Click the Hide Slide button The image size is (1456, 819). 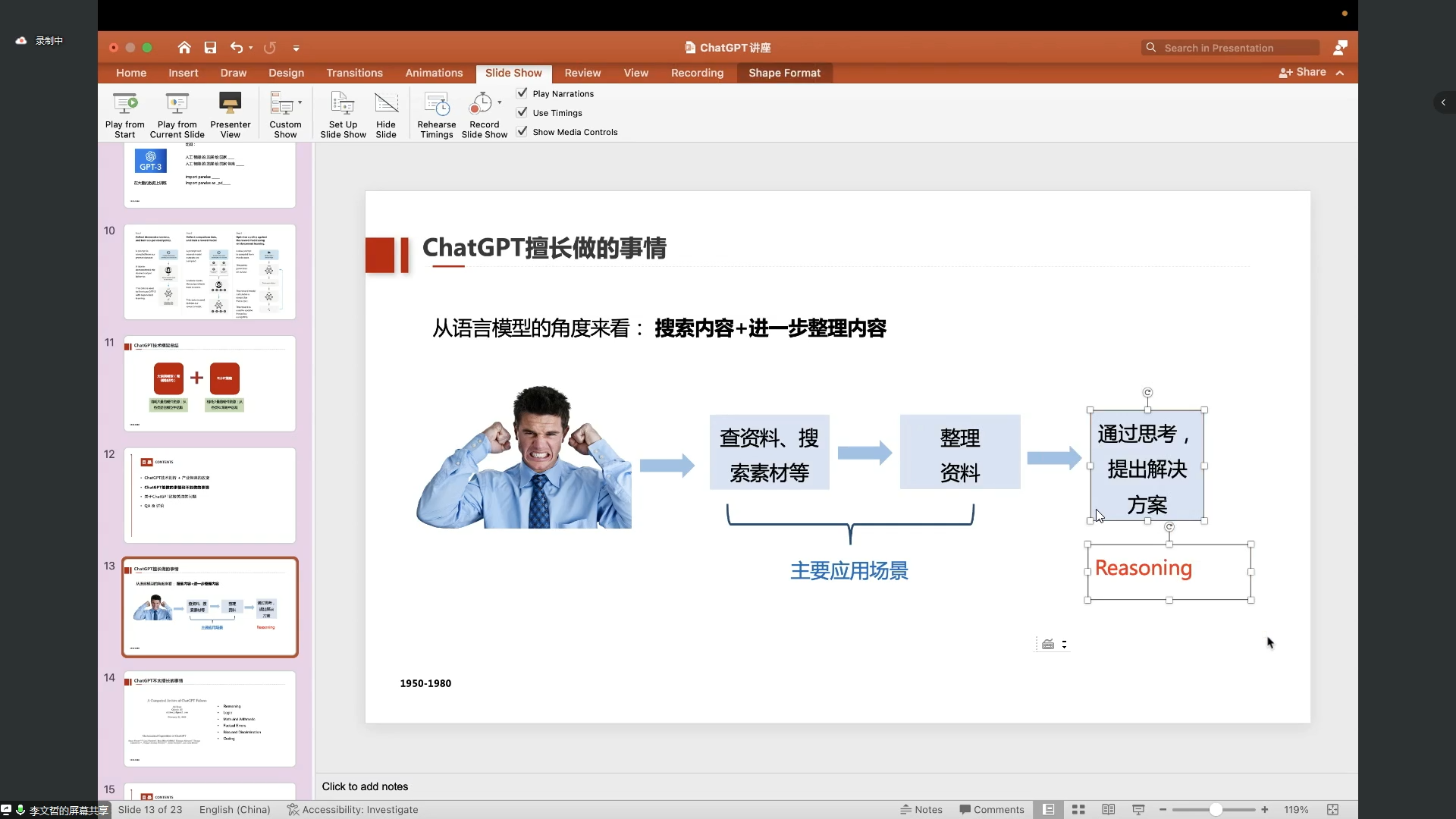point(386,115)
